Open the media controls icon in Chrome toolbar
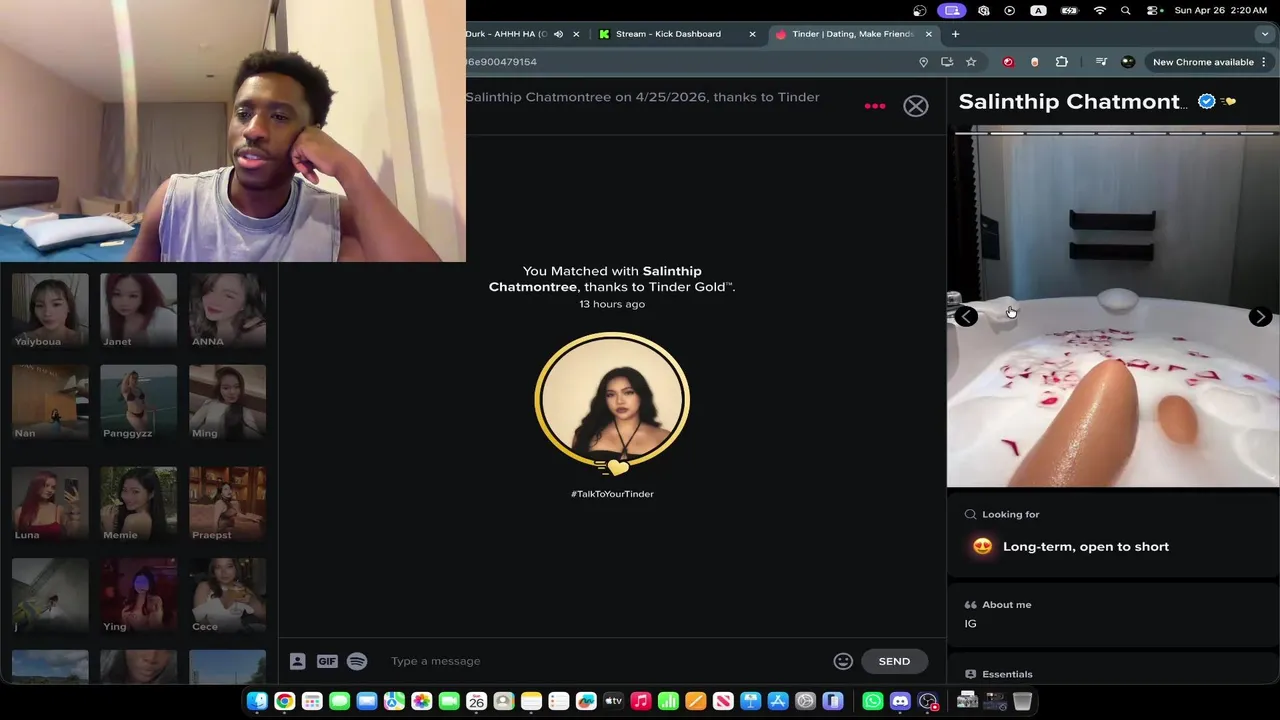The height and width of the screenshot is (720, 1280). coord(1101,62)
